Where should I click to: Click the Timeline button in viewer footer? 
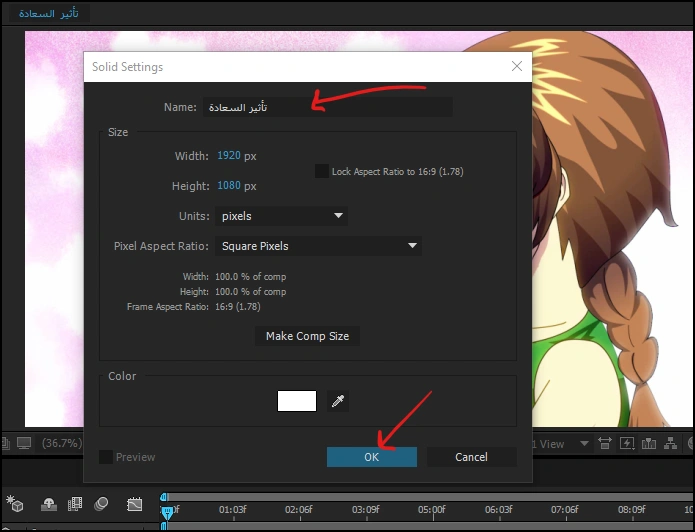[648, 443]
